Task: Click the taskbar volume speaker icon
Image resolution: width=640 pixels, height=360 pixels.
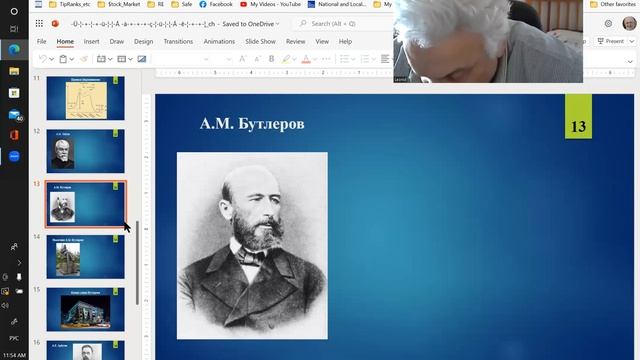Action: (5, 305)
